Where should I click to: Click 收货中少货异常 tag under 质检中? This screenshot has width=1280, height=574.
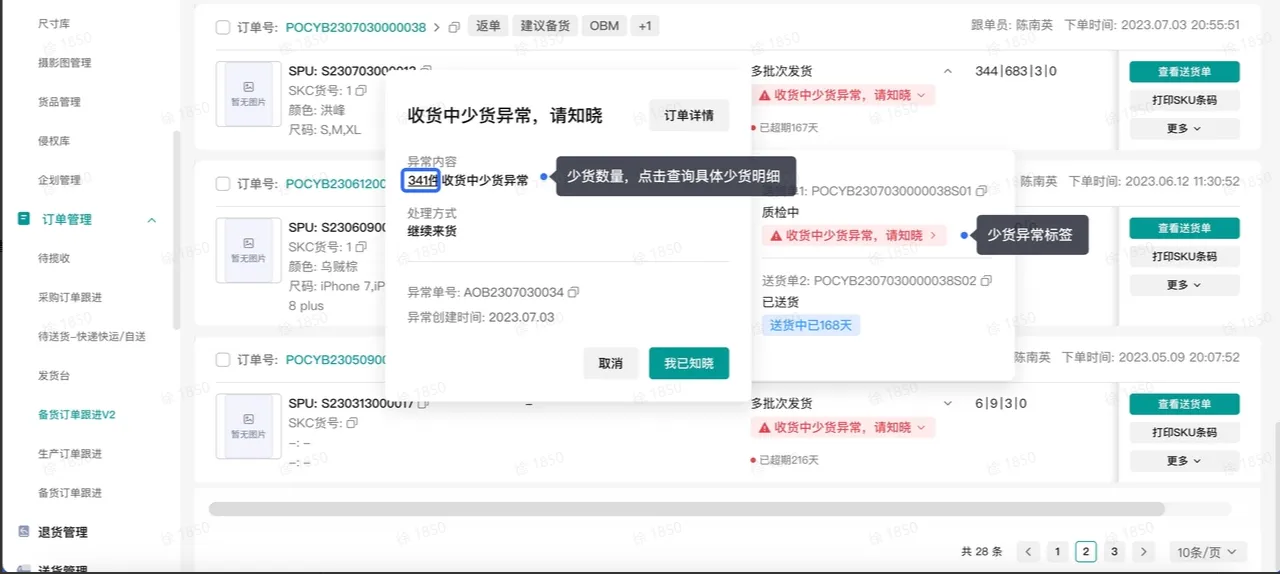click(853, 235)
